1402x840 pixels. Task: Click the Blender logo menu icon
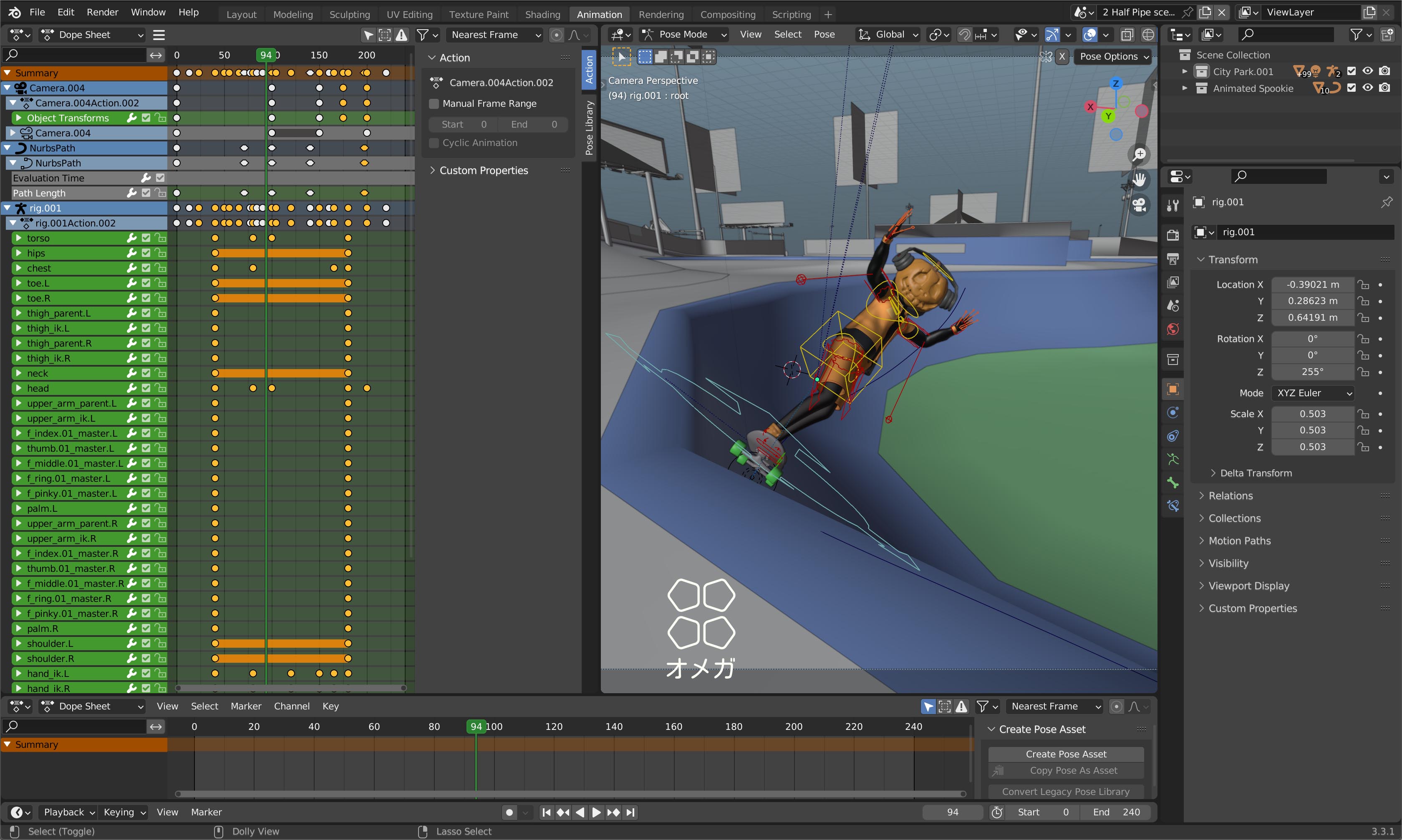click(15, 12)
